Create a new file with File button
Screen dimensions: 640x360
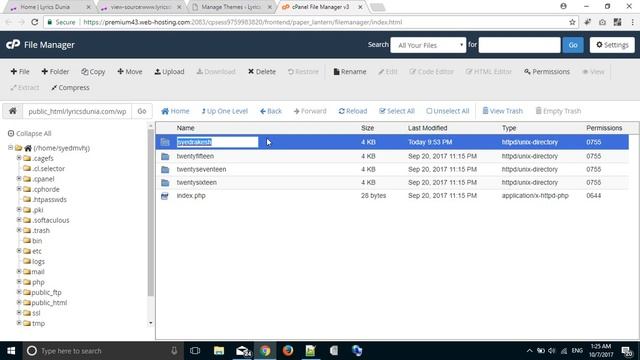point(20,71)
